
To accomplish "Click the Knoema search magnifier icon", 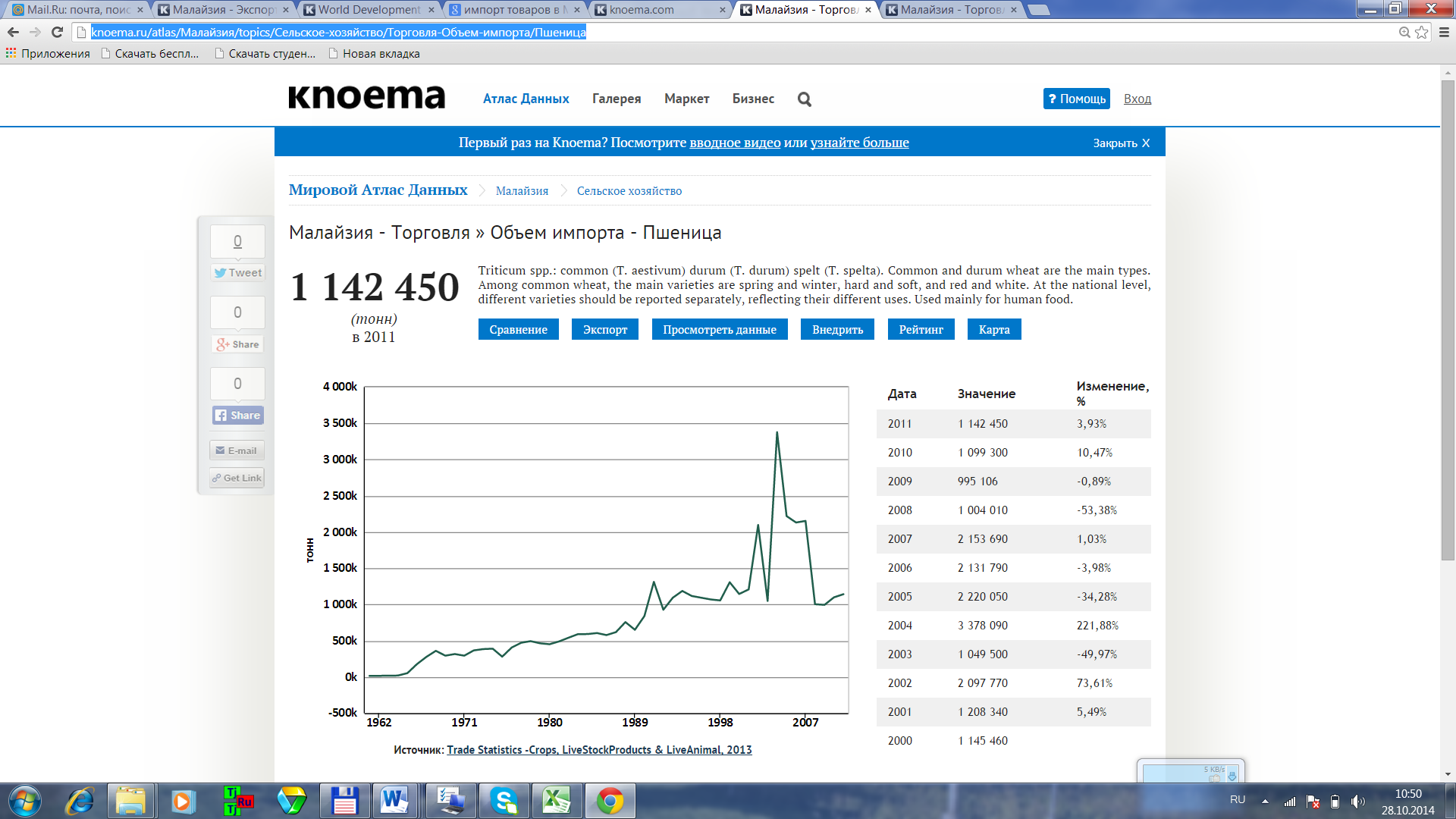I will click(x=805, y=99).
